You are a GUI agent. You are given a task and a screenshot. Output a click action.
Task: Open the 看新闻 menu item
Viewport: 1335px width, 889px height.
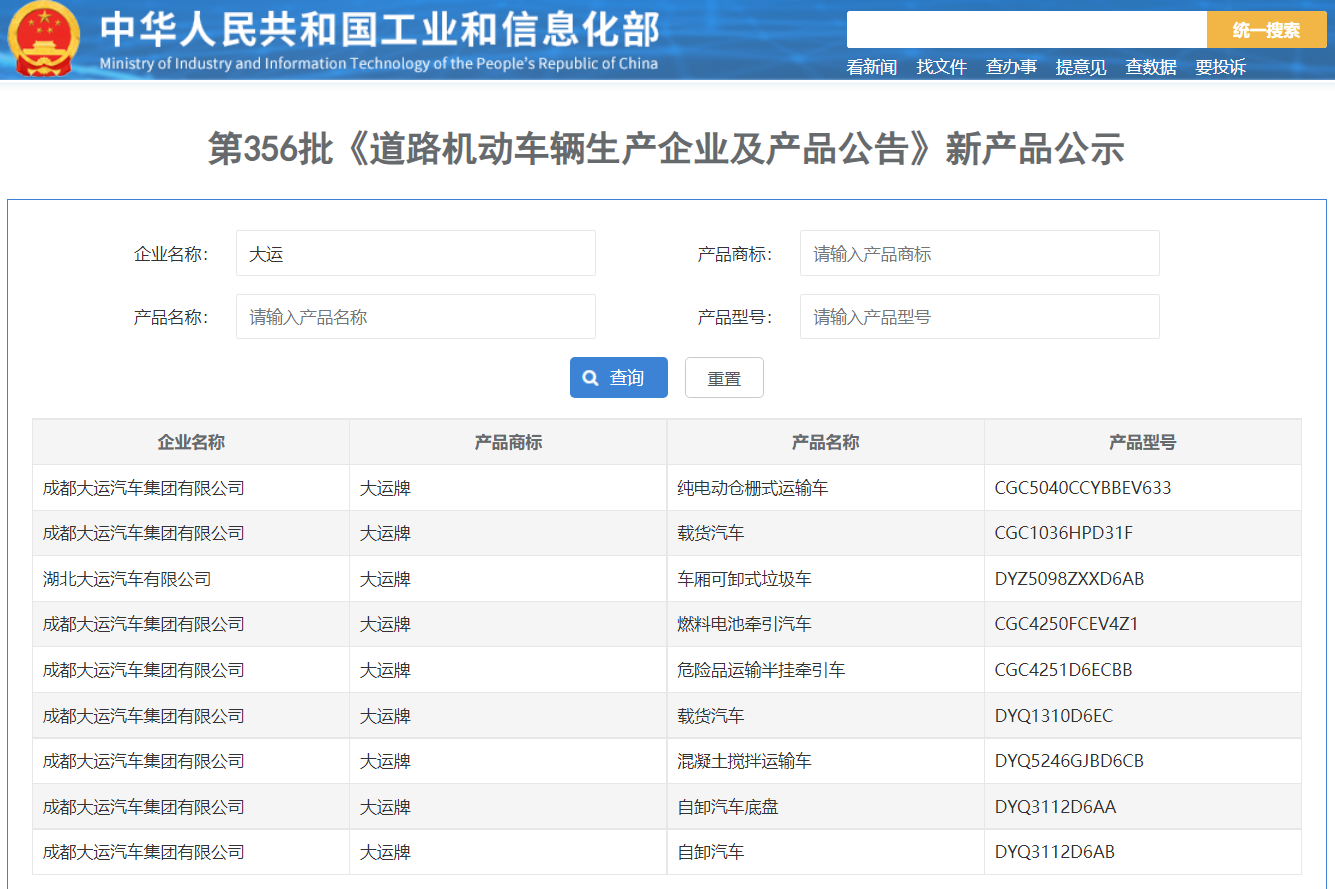point(871,67)
